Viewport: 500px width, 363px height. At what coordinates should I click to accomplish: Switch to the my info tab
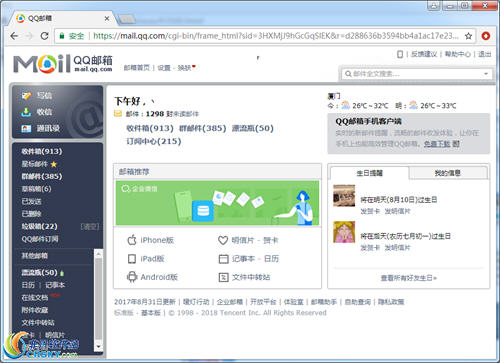448,173
